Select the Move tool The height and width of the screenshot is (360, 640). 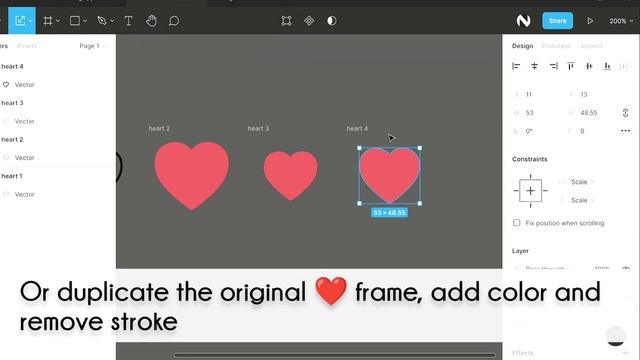(x=20, y=20)
